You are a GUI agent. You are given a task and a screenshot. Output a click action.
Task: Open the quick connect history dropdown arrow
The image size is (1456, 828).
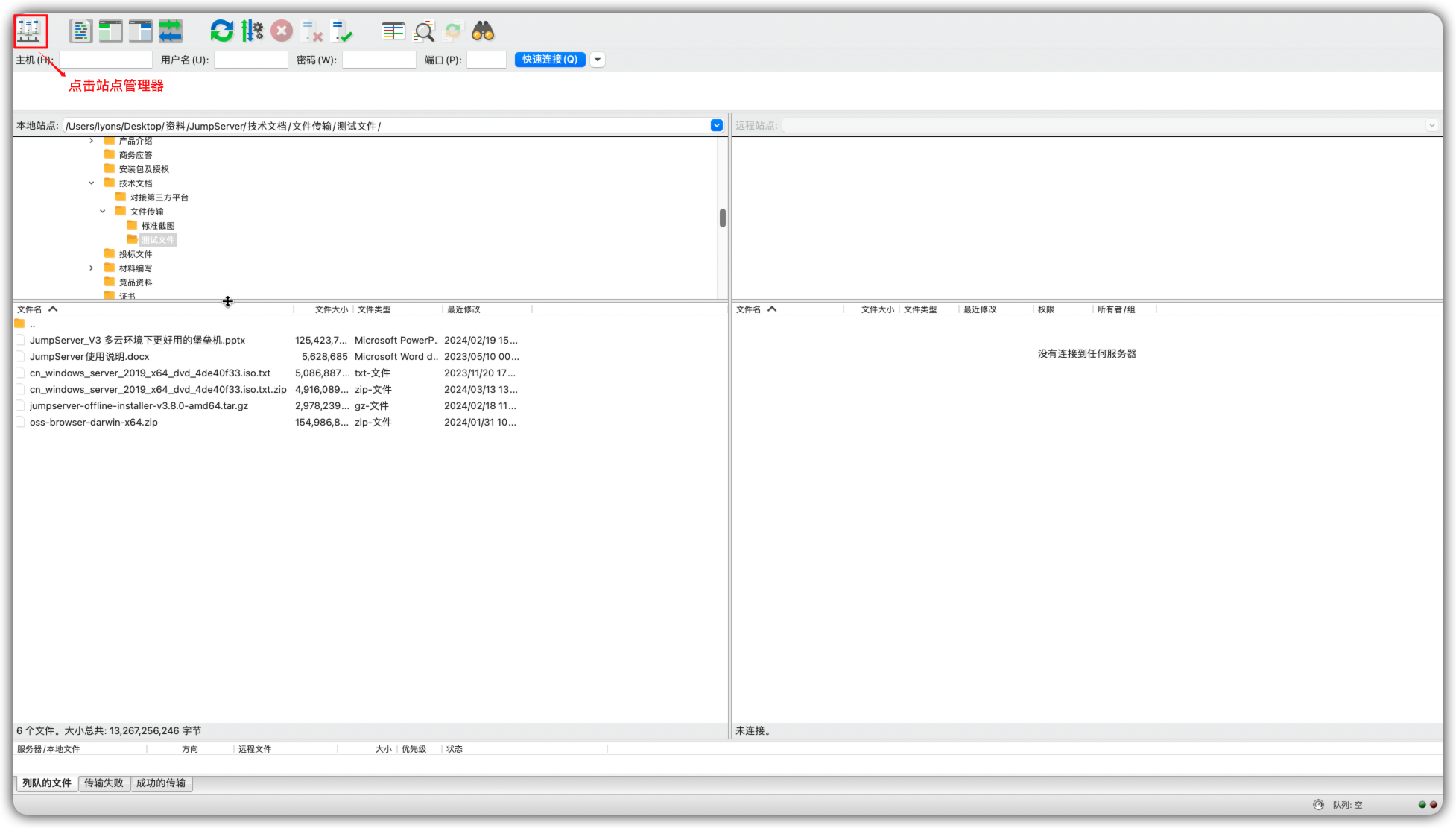pos(597,60)
